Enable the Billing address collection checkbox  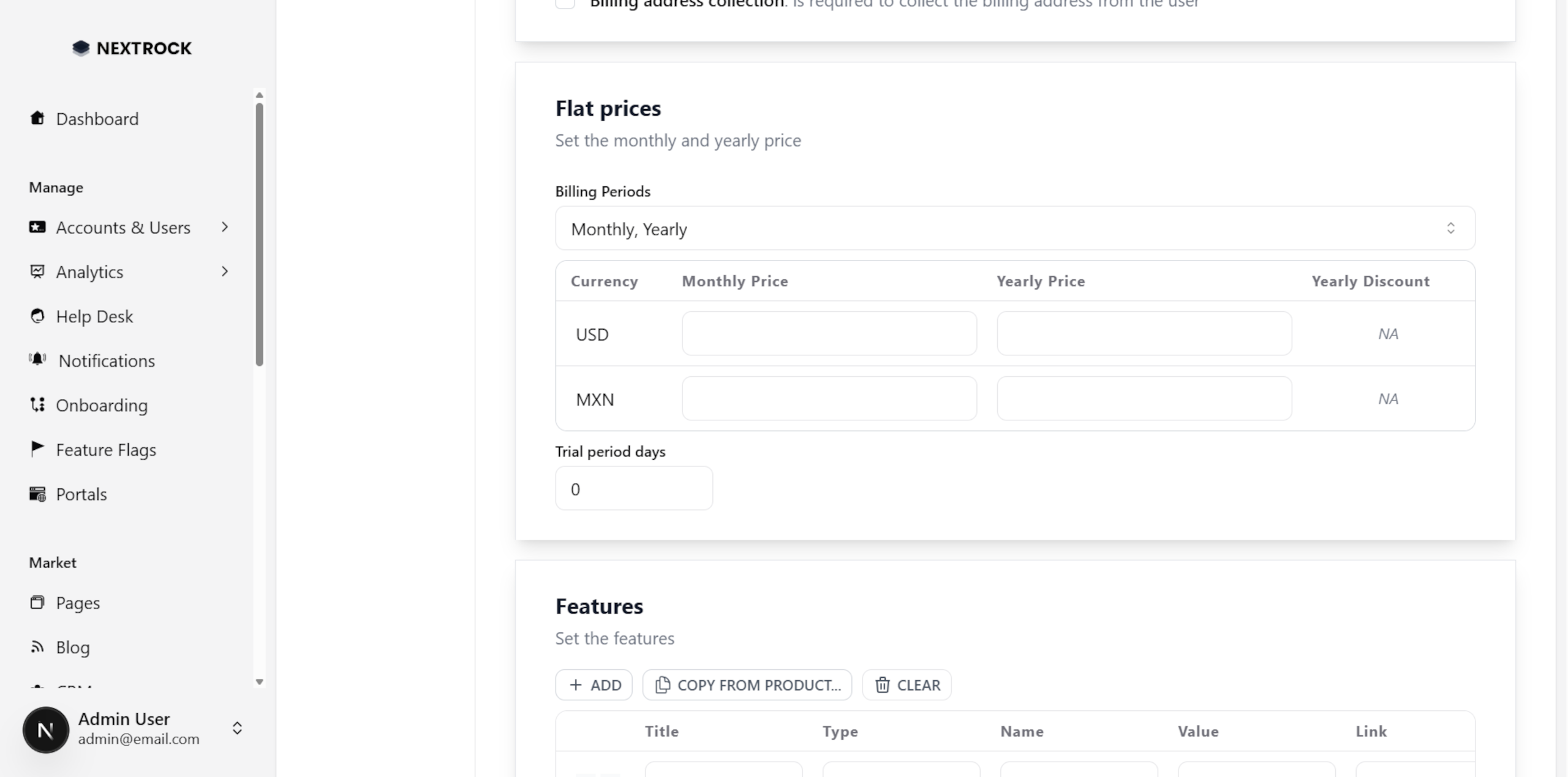tap(564, 3)
